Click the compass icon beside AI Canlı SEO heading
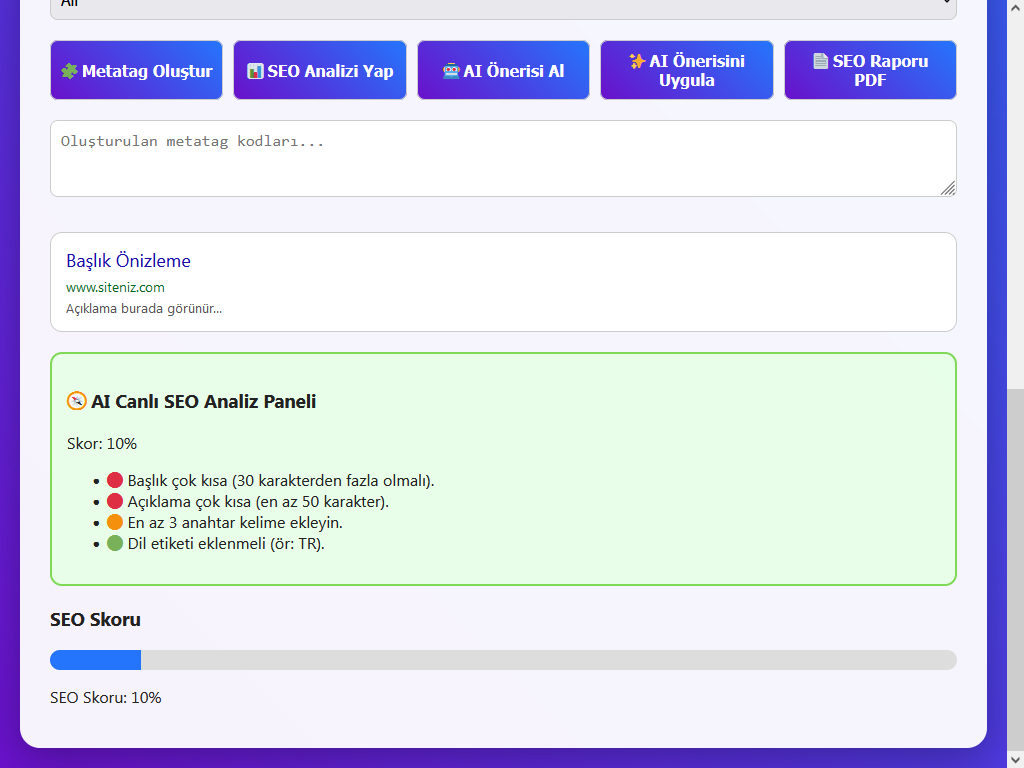The height and width of the screenshot is (768, 1024). 77,401
